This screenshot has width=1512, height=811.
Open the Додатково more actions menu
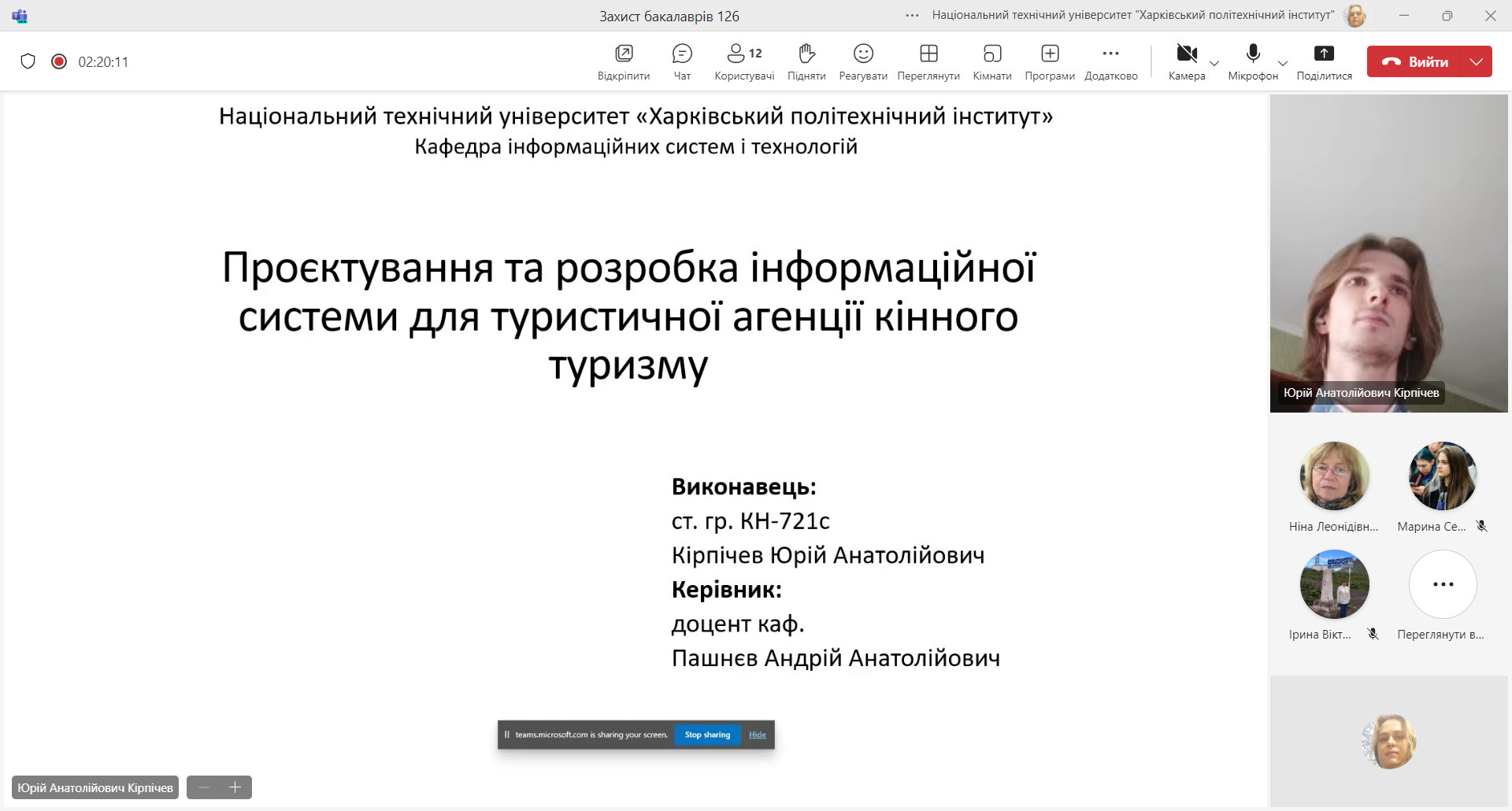coord(1110,61)
